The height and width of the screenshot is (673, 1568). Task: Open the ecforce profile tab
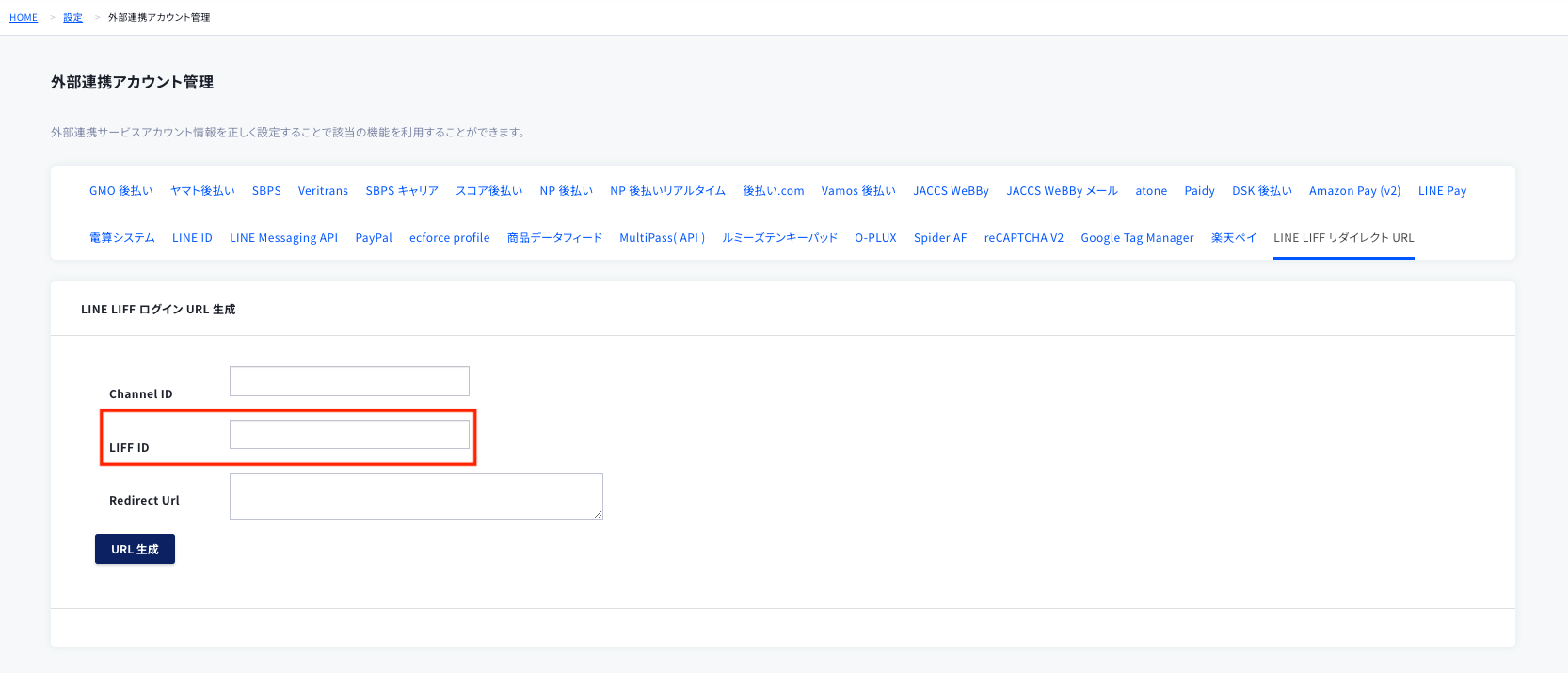point(449,238)
